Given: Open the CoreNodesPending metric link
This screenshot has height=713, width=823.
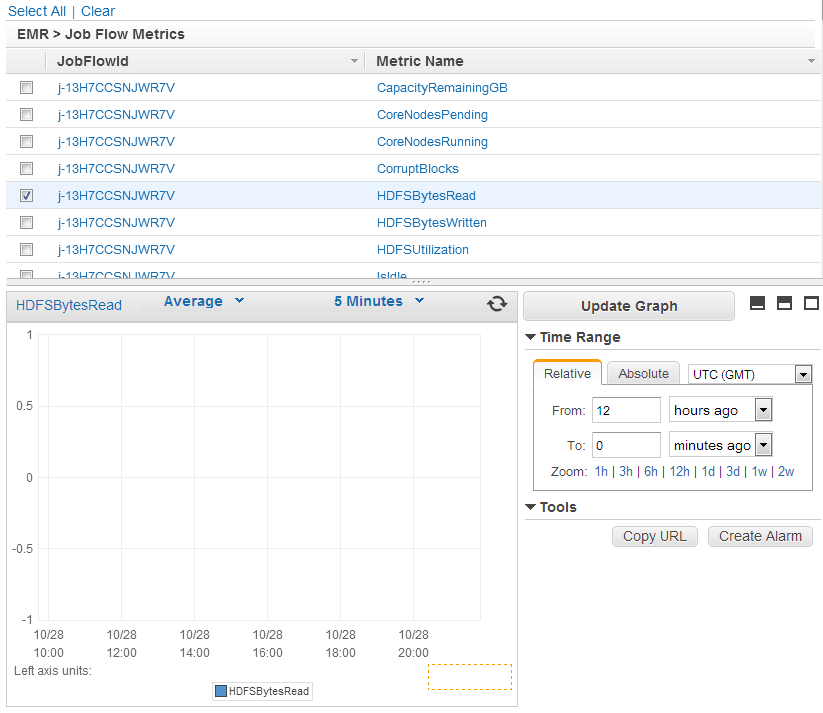Looking at the screenshot, I should (432, 114).
